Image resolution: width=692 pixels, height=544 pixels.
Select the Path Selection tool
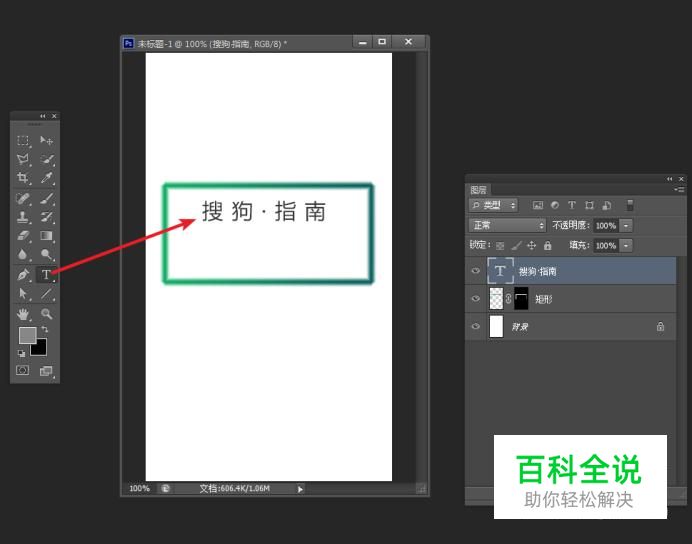[23, 293]
